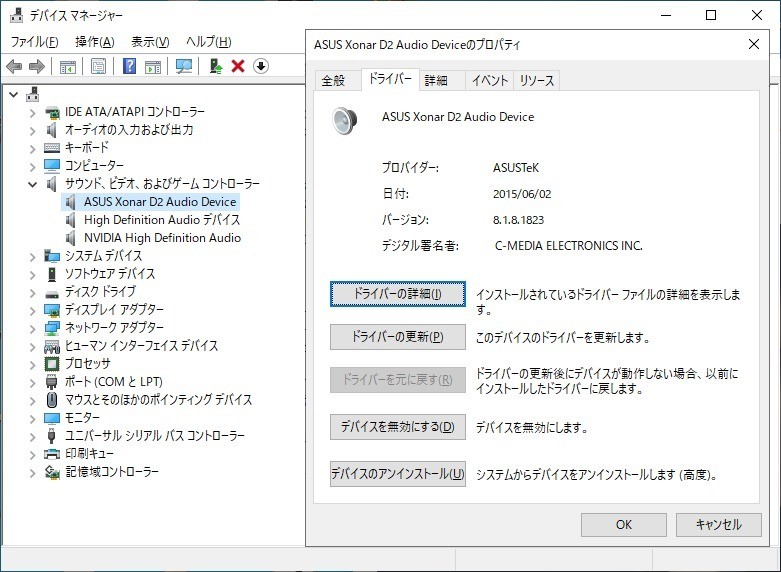Click the ディスク ドライブ drive icon
The height and width of the screenshot is (572, 781).
tap(52, 294)
